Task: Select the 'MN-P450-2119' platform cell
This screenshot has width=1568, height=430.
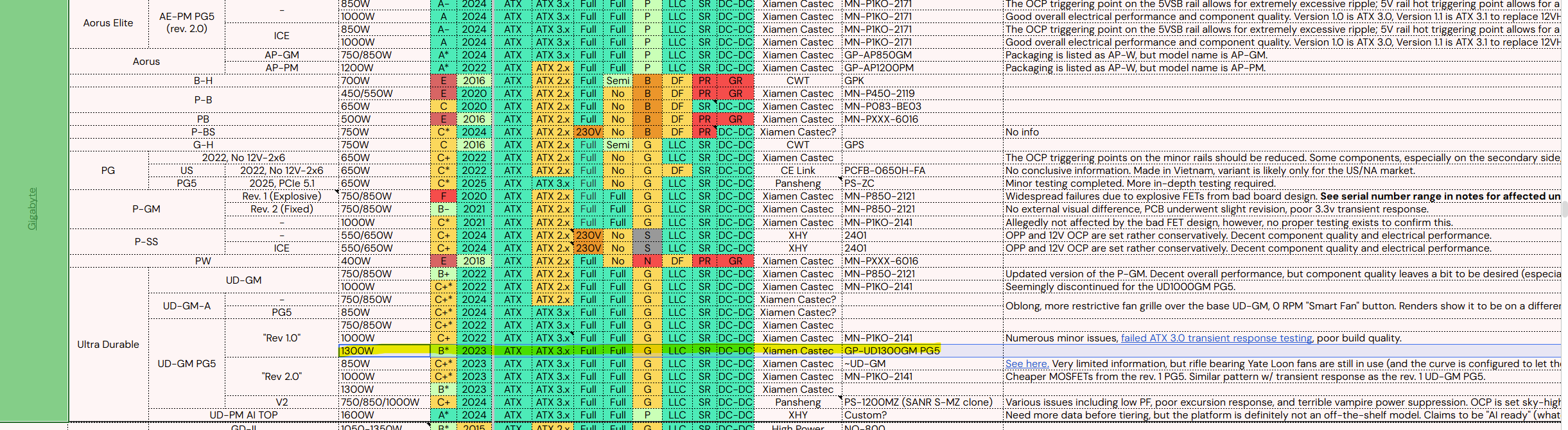Action: [922, 94]
